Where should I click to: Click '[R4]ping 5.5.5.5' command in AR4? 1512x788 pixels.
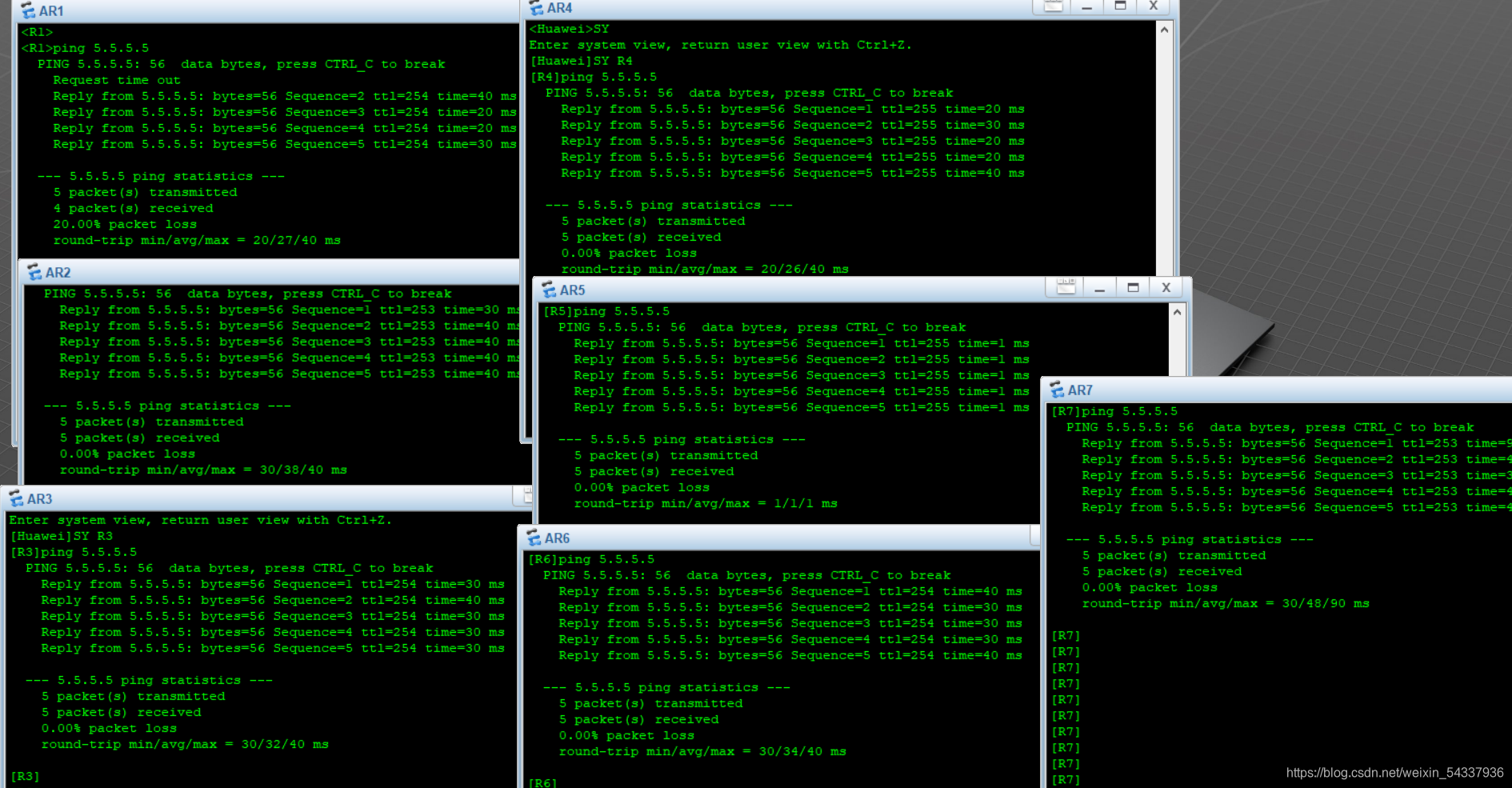[x=594, y=77]
